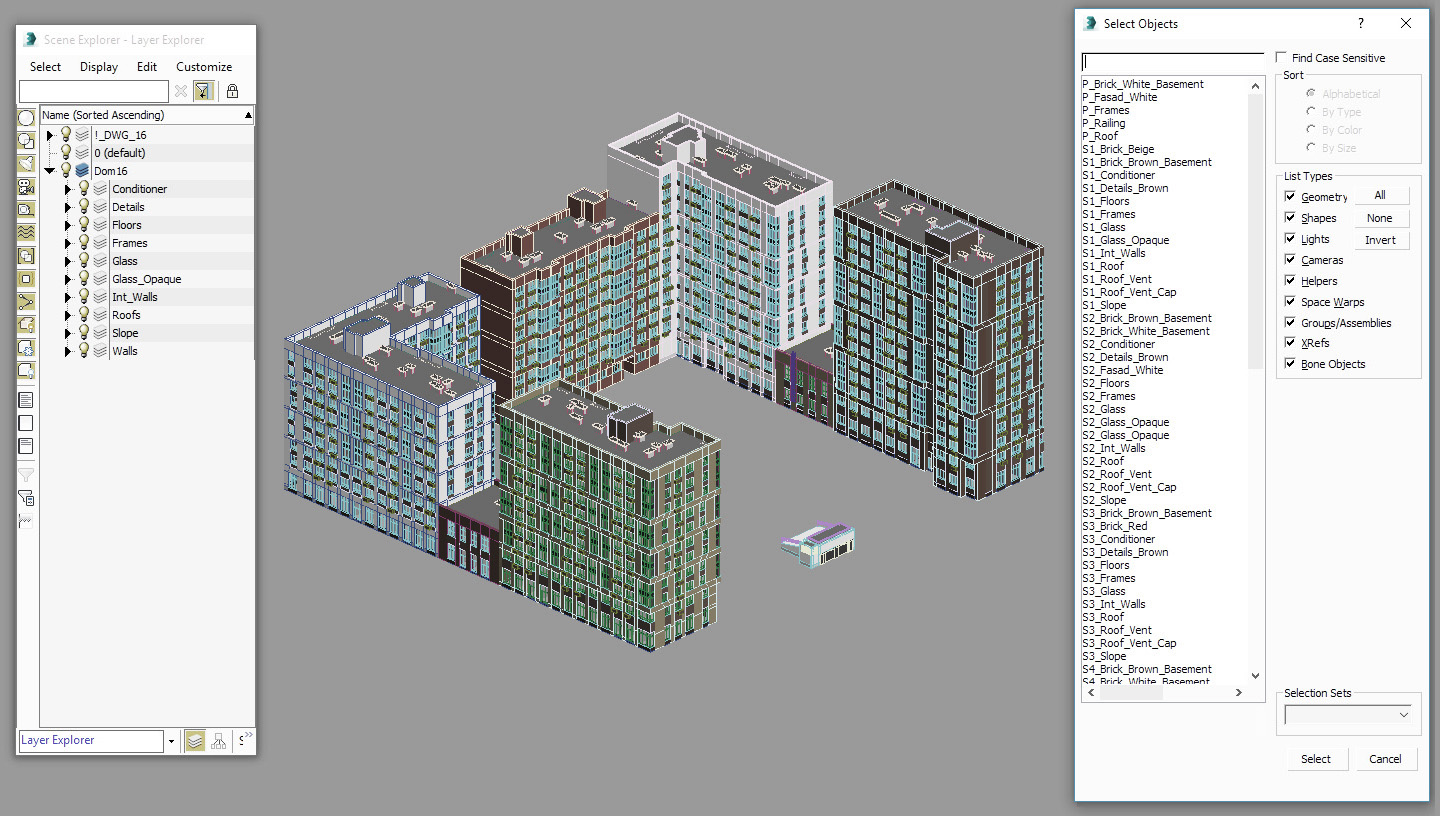Toggle Display Shapes filter in Scene Explorer
The height and width of the screenshot is (816, 1440).
(27, 141)
